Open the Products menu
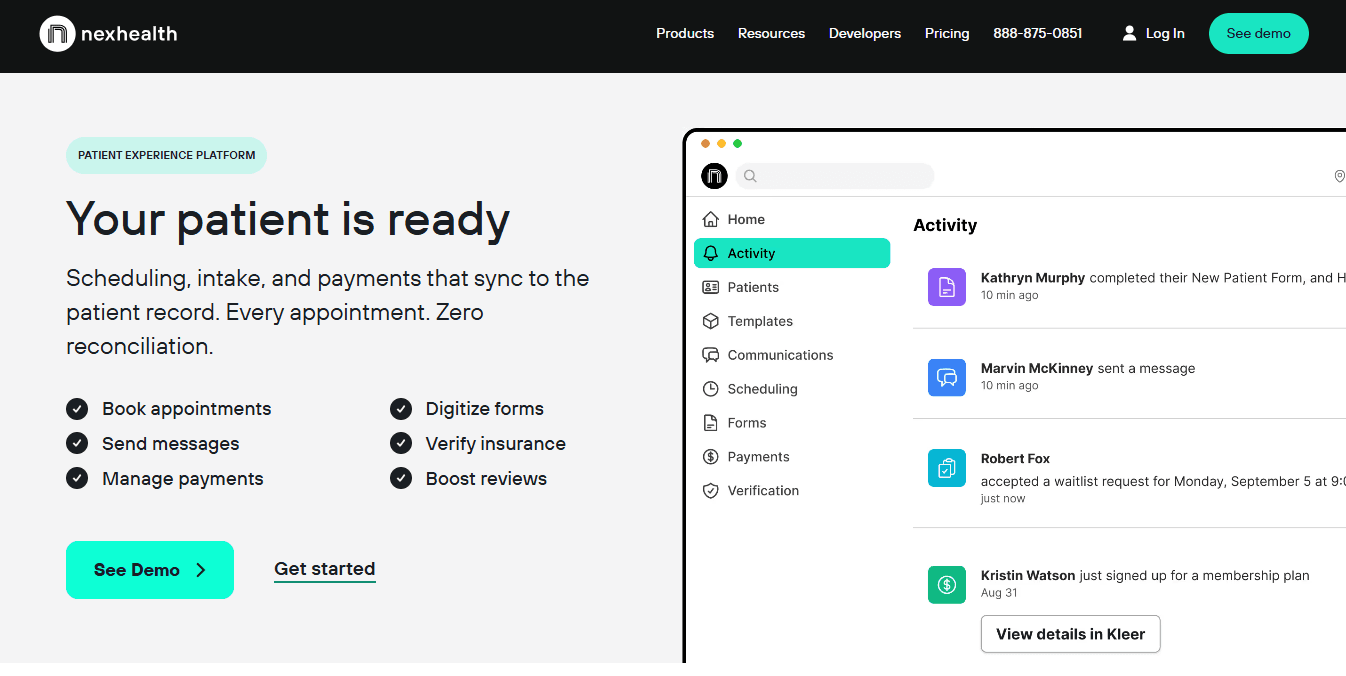 pos(685,33)
